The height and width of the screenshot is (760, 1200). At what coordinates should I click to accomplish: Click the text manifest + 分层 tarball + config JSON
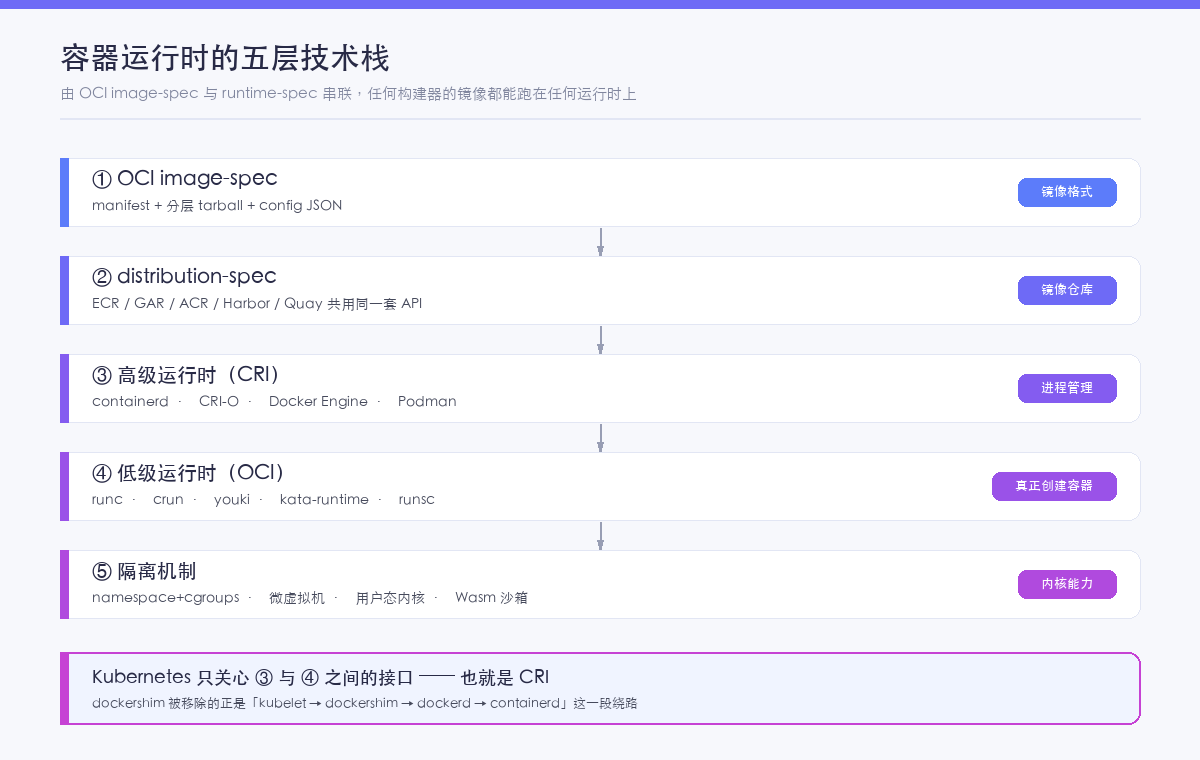(217, 205)
